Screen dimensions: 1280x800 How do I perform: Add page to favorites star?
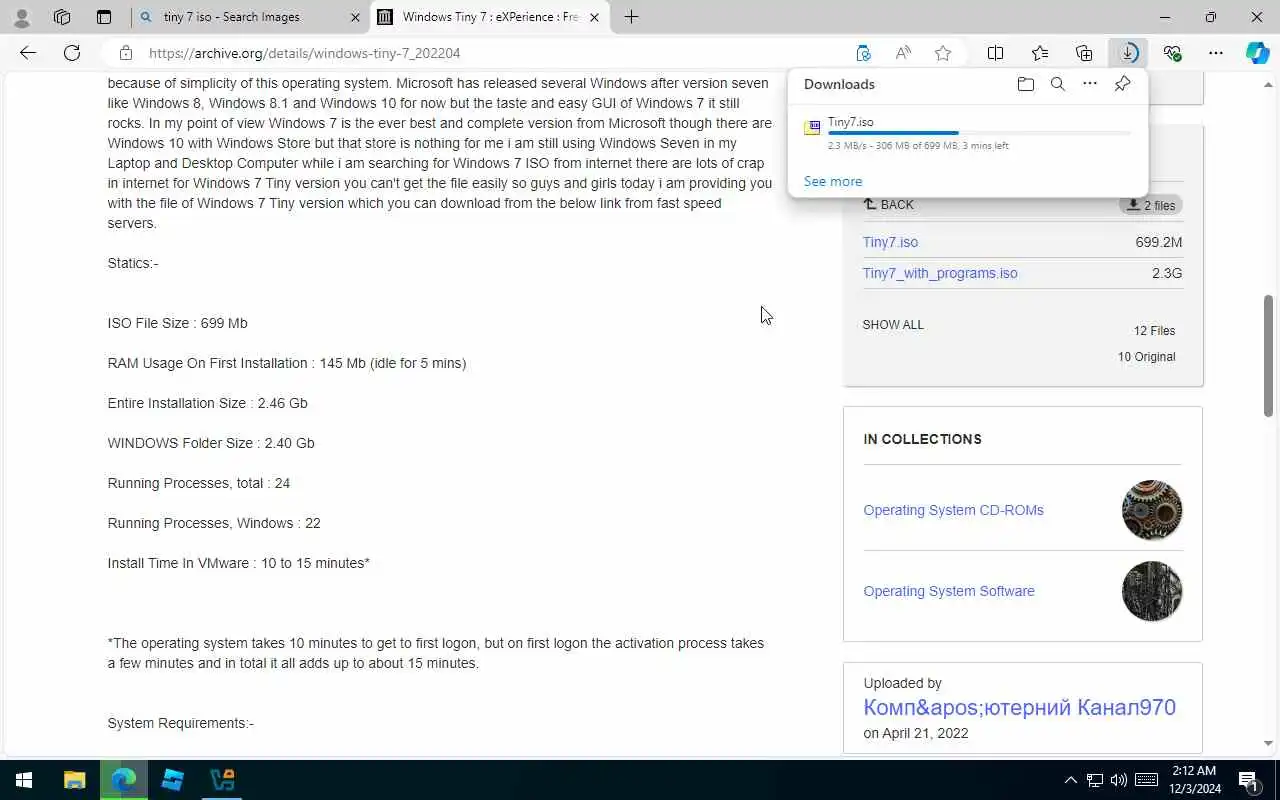[x=943, y=53]
